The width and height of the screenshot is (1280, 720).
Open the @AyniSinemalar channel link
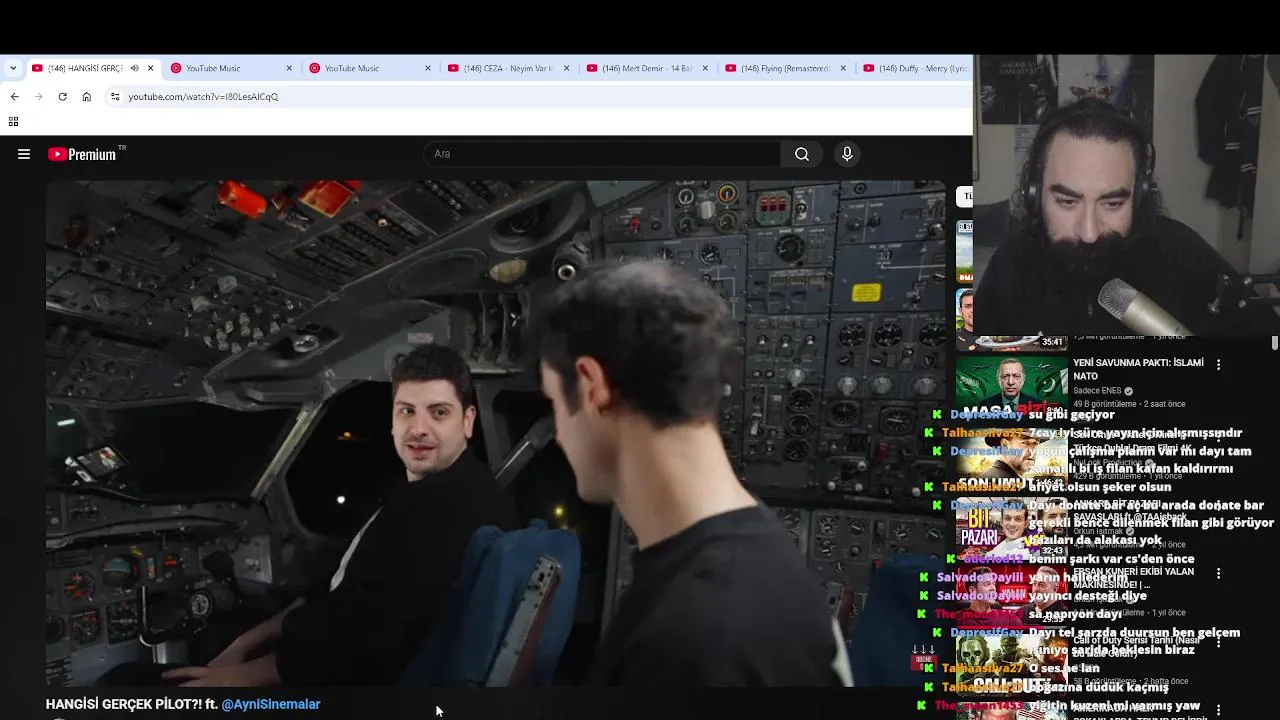271,704
